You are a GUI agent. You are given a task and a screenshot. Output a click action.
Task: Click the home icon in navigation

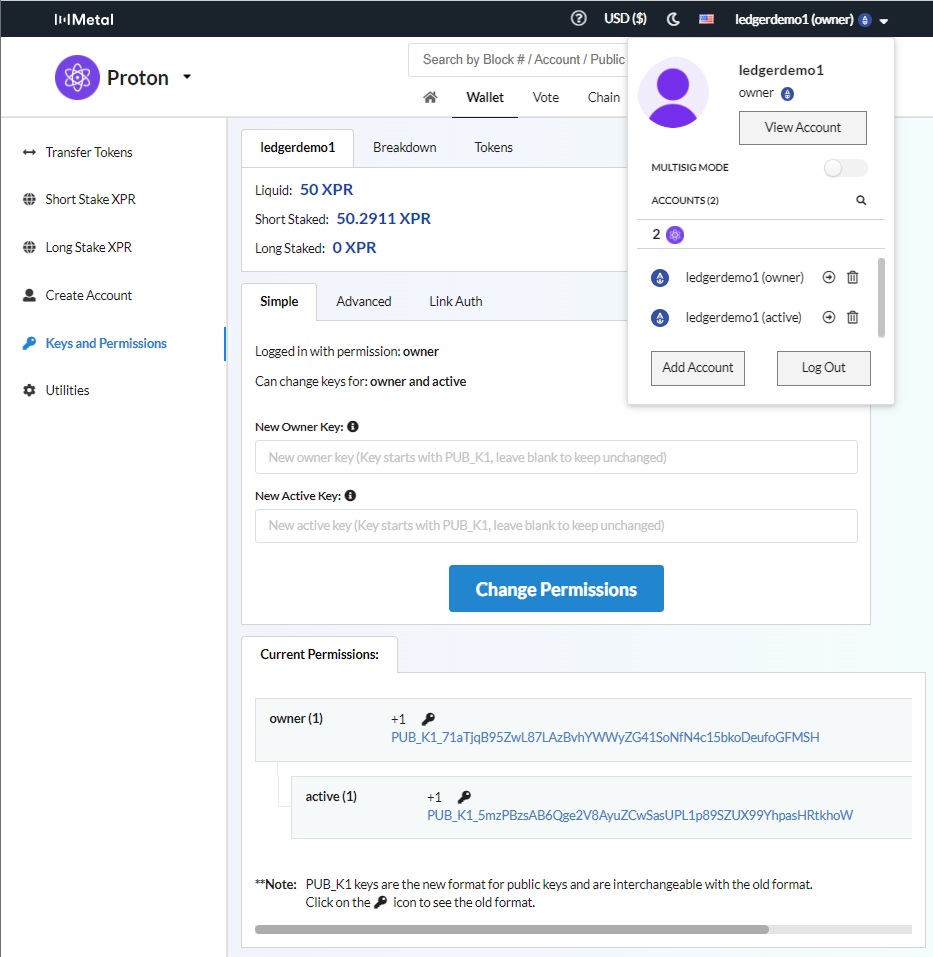[x=430, y=97]
